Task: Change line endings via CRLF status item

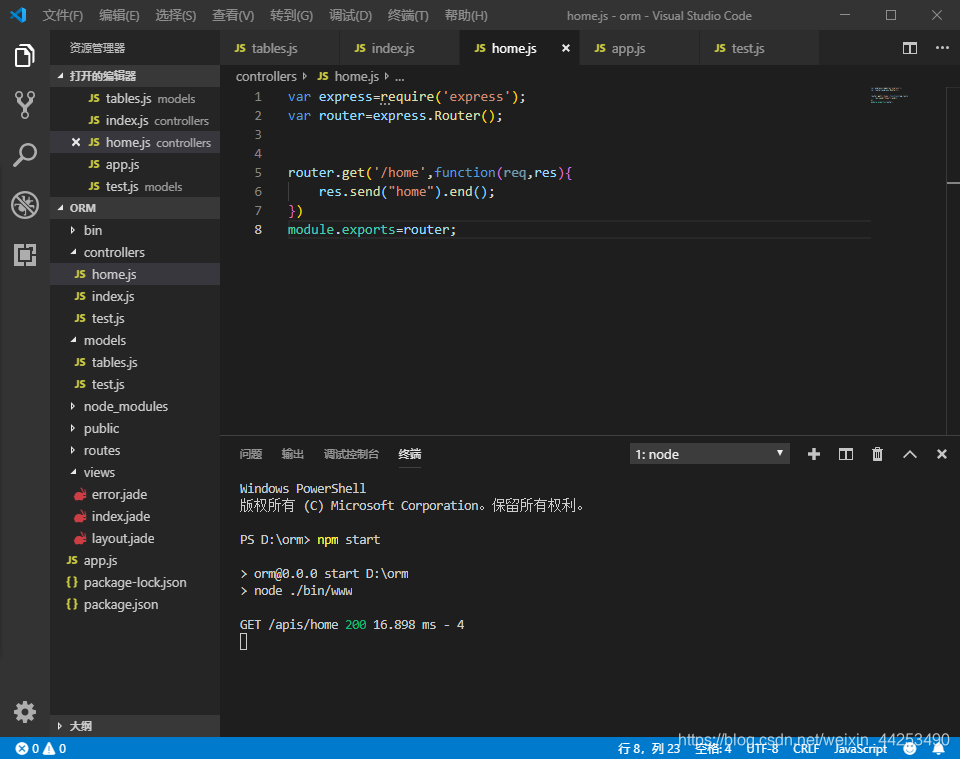Action: coord(806,748)
